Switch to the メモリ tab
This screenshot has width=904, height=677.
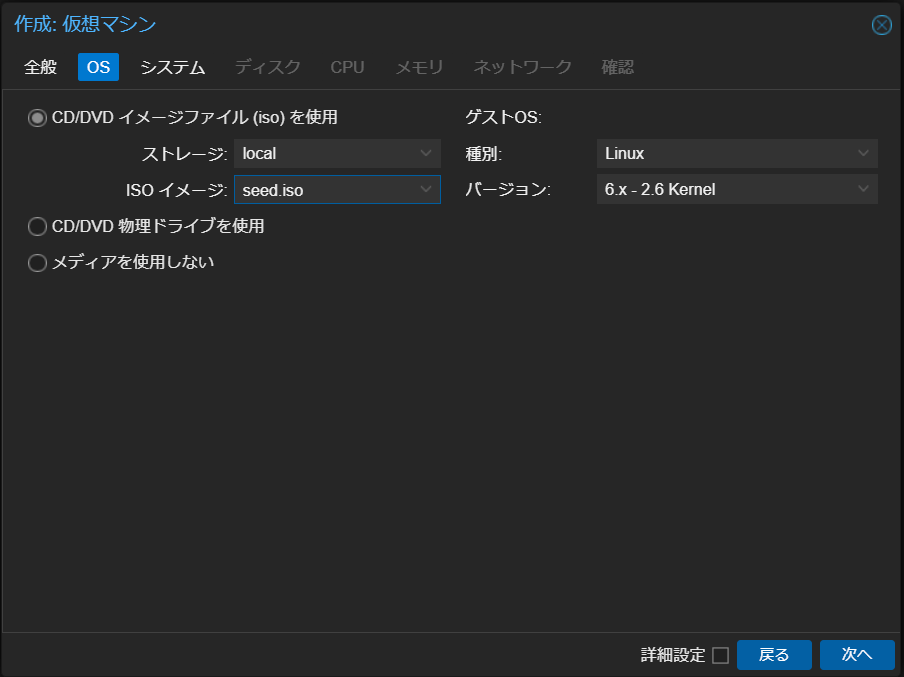[419, 67]
